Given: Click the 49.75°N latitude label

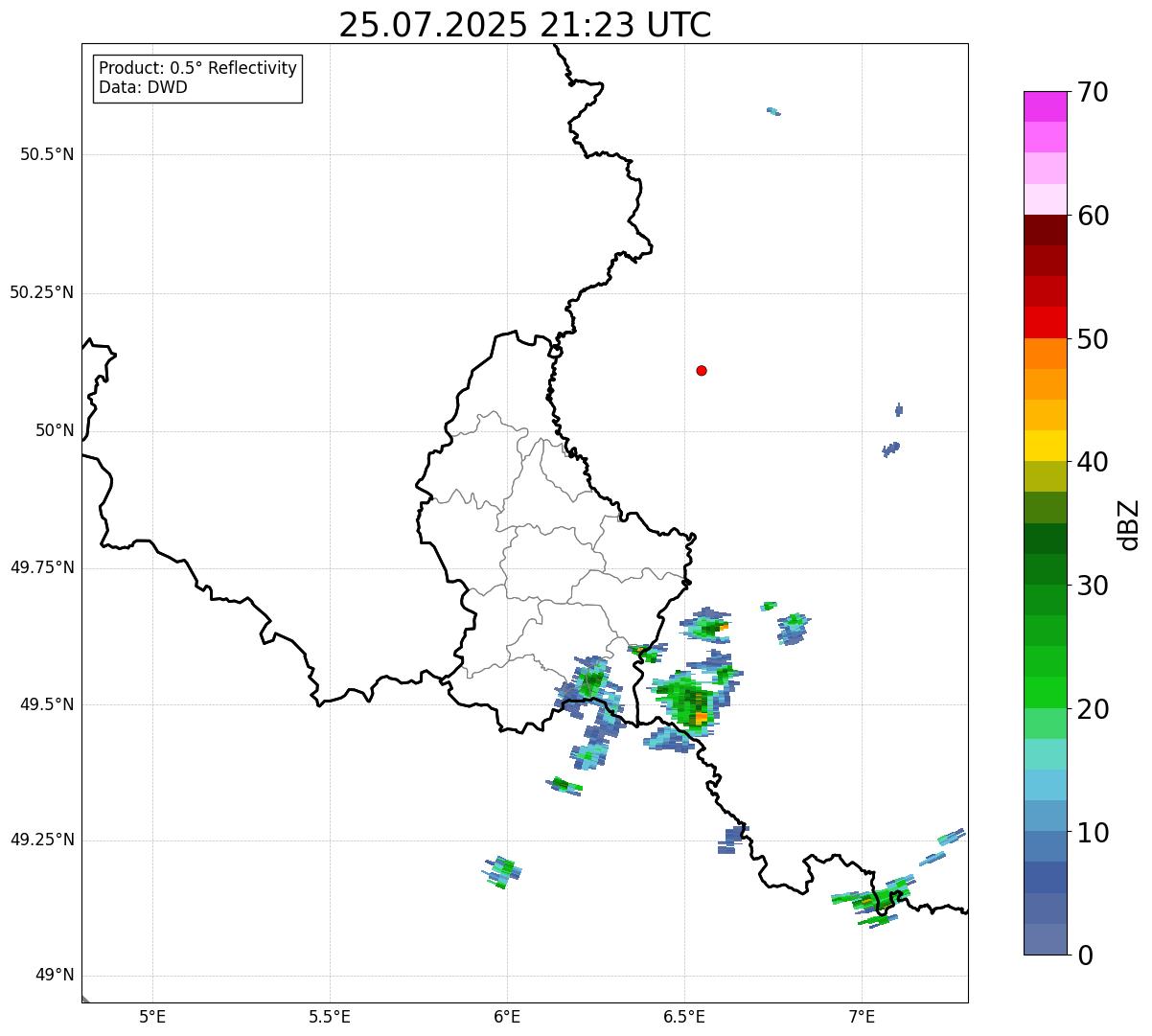Looking at the screenshot, I should click(42, 567).
